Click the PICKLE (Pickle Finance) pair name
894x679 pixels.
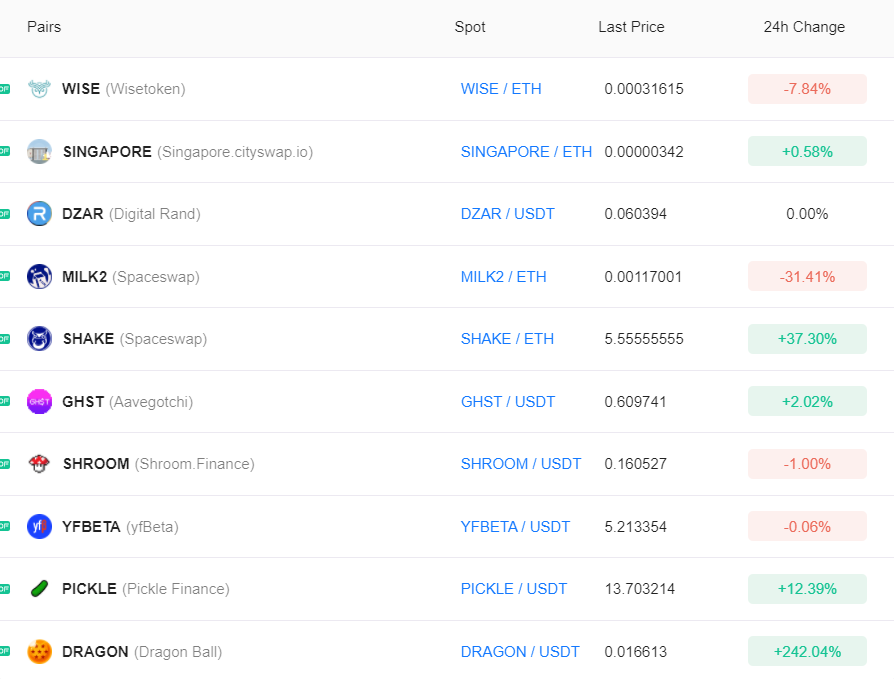click(x=145, y=589)
